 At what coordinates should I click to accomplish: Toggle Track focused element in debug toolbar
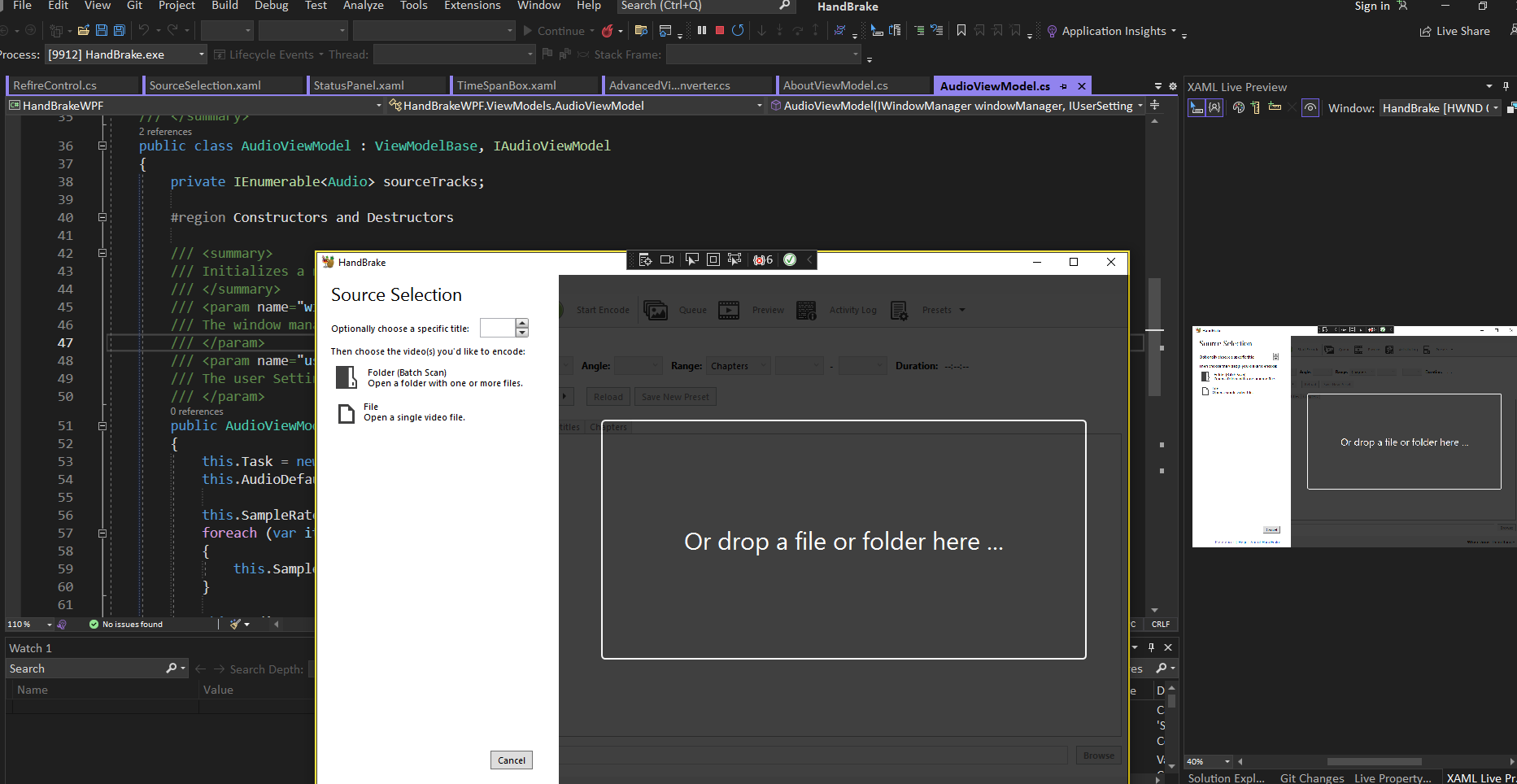click(735, 259)
